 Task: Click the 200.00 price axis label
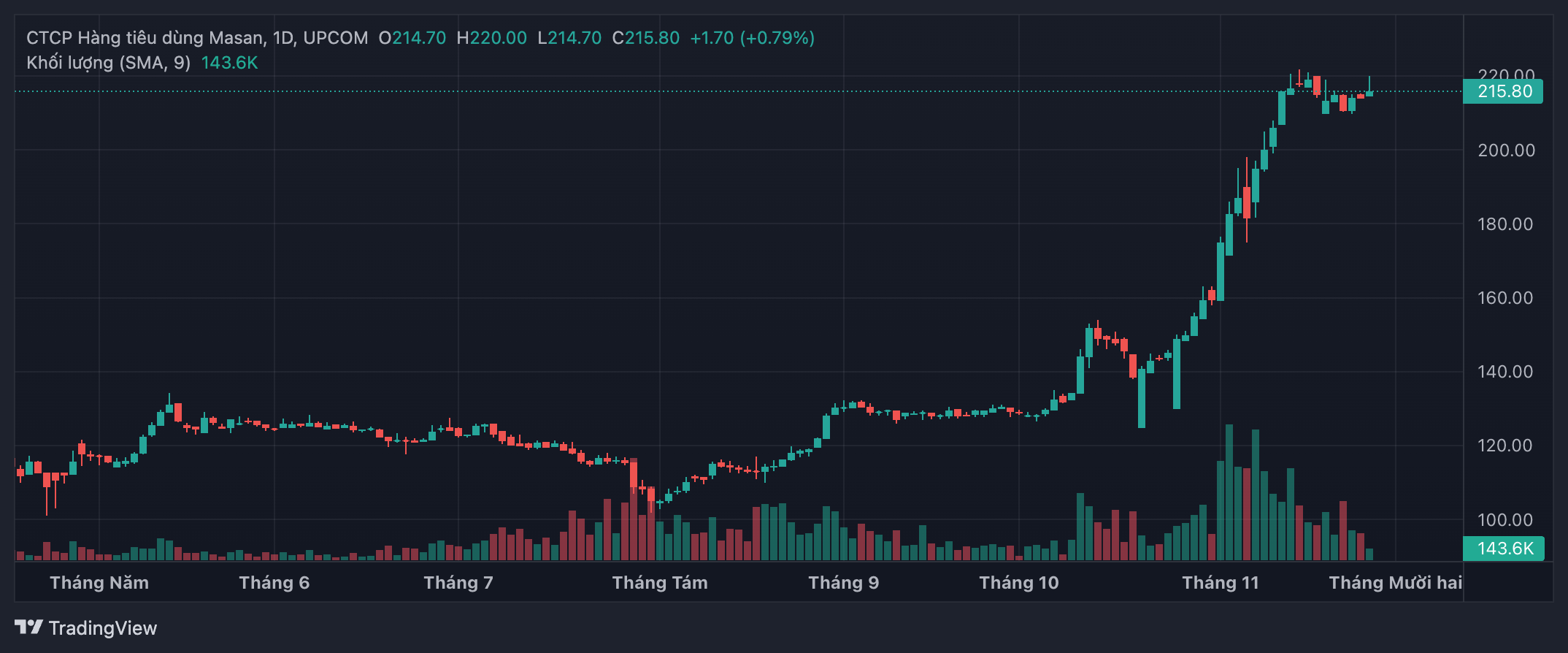coord(1506,150)
